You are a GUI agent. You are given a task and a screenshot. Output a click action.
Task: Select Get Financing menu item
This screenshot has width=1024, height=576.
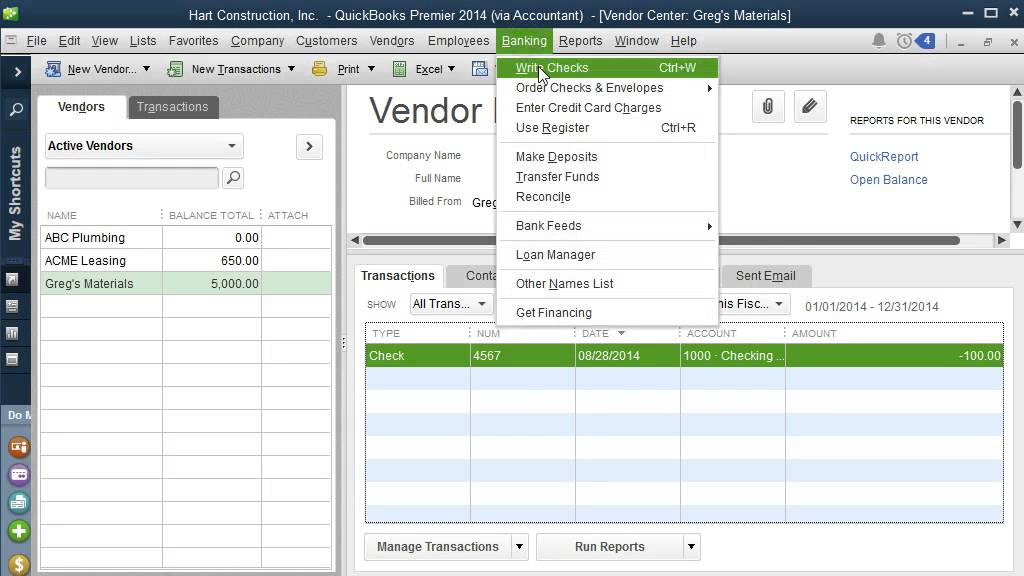[607, 313]
